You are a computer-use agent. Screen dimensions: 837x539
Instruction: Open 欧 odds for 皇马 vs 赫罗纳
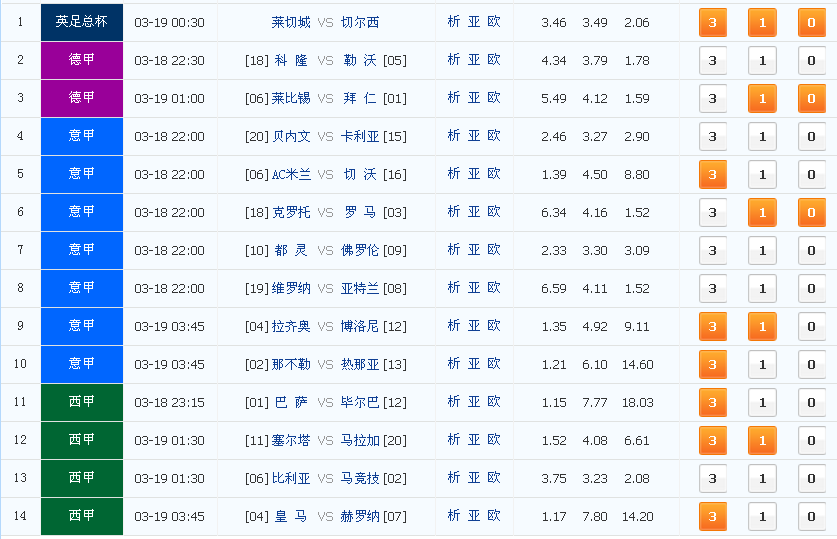pos(494,516)
